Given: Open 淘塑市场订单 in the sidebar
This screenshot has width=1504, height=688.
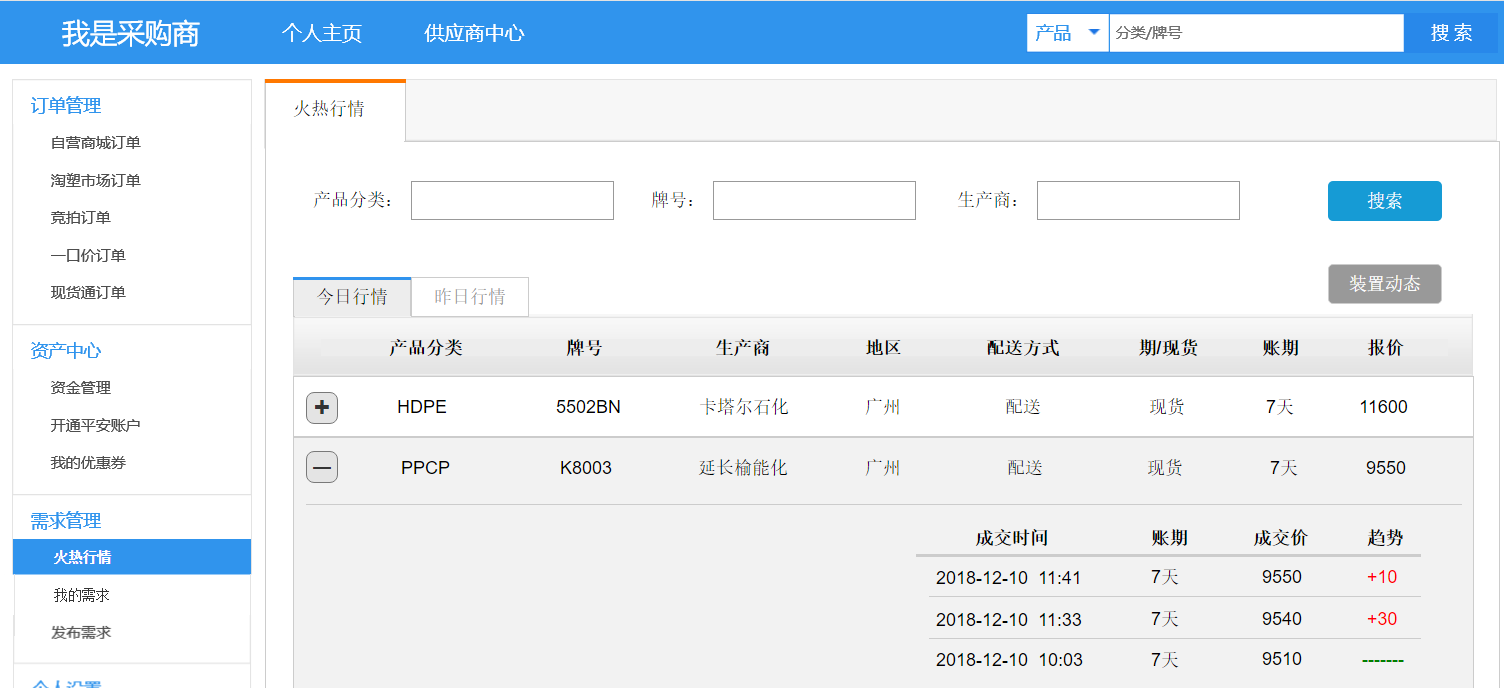Looking at the screenshot, I should (96, 181).
